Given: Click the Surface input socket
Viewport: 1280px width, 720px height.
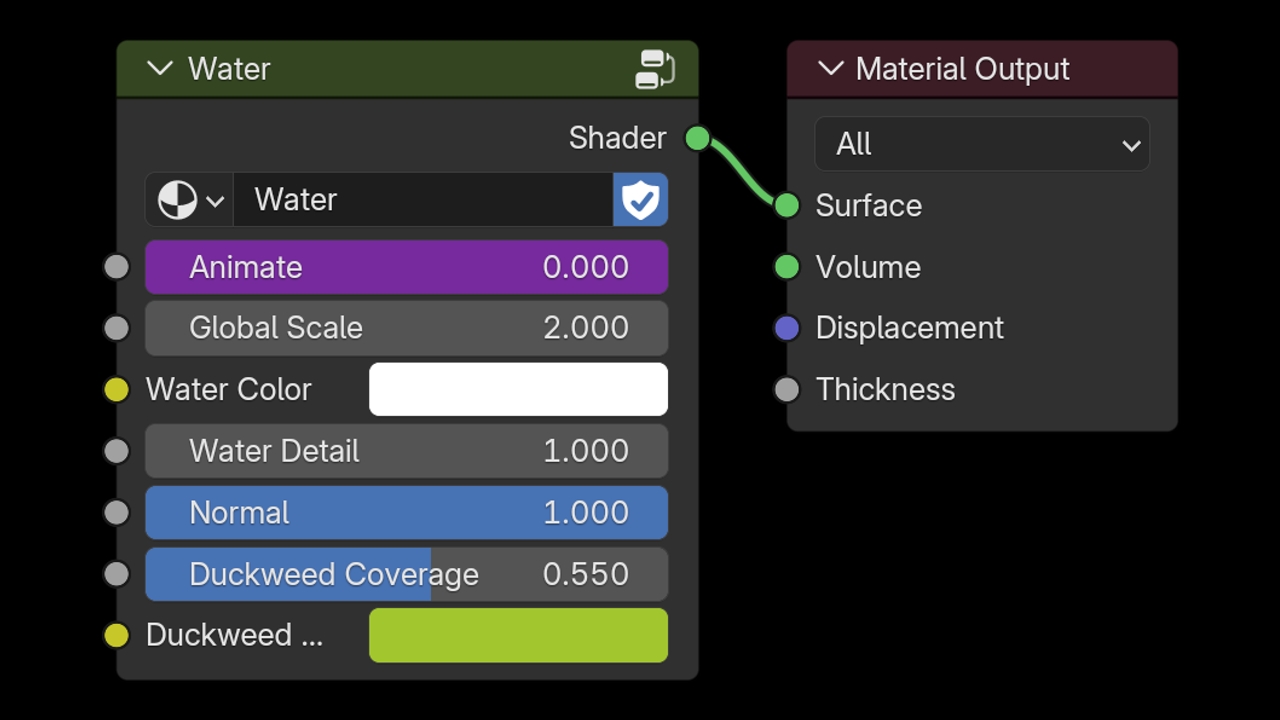Looking at the screenshot, I should [787, 205].
